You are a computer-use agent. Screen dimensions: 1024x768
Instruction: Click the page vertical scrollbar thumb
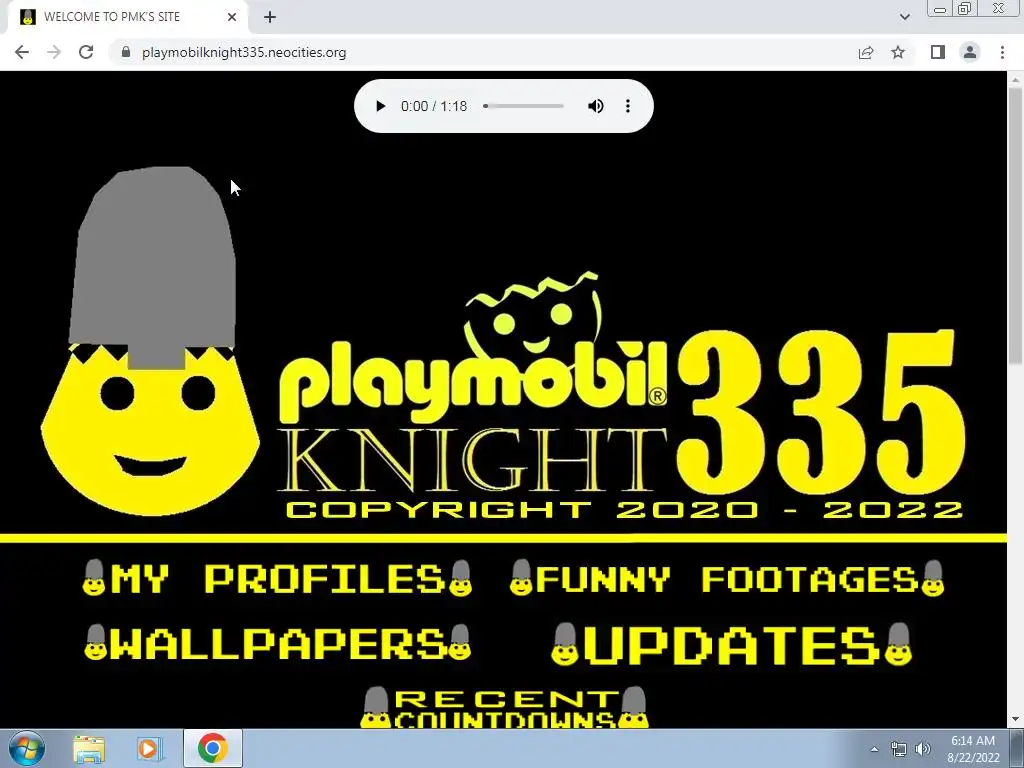[1015, 225]
